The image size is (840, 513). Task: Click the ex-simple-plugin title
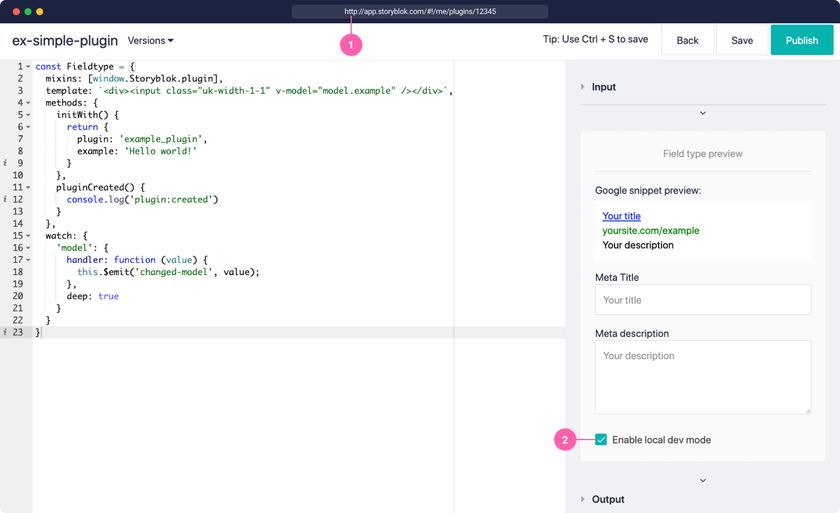pyautogui.click(x=65, y=41)
